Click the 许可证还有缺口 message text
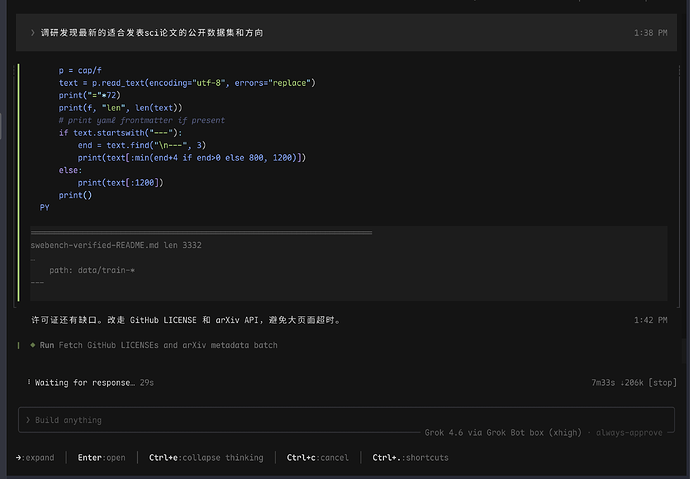 coord(186,320)
